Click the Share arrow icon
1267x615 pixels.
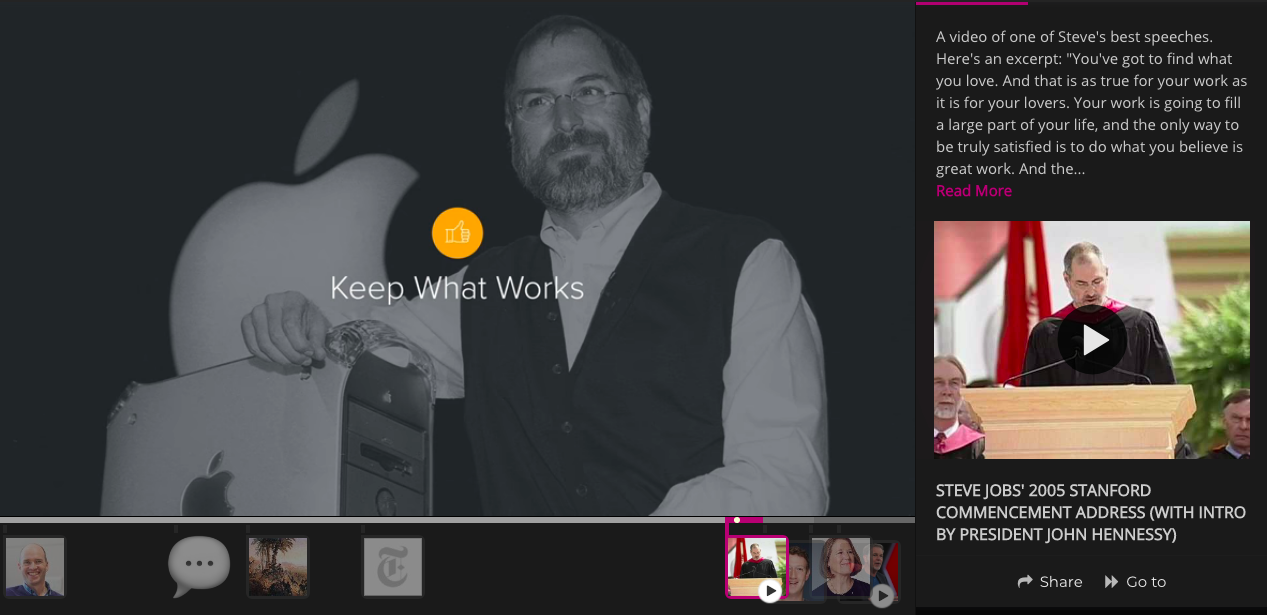point(1025,582)
